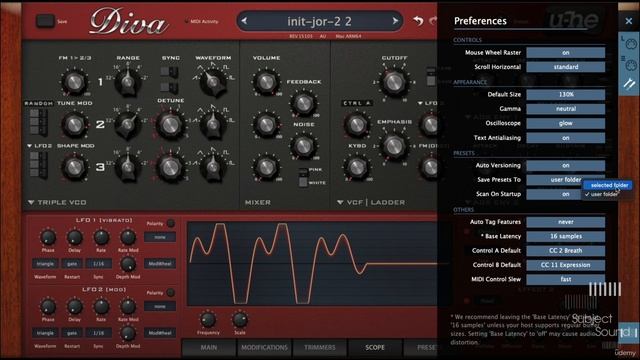
Task: Click oscillator 2 DETUNE knob
Action: [170, 124]
